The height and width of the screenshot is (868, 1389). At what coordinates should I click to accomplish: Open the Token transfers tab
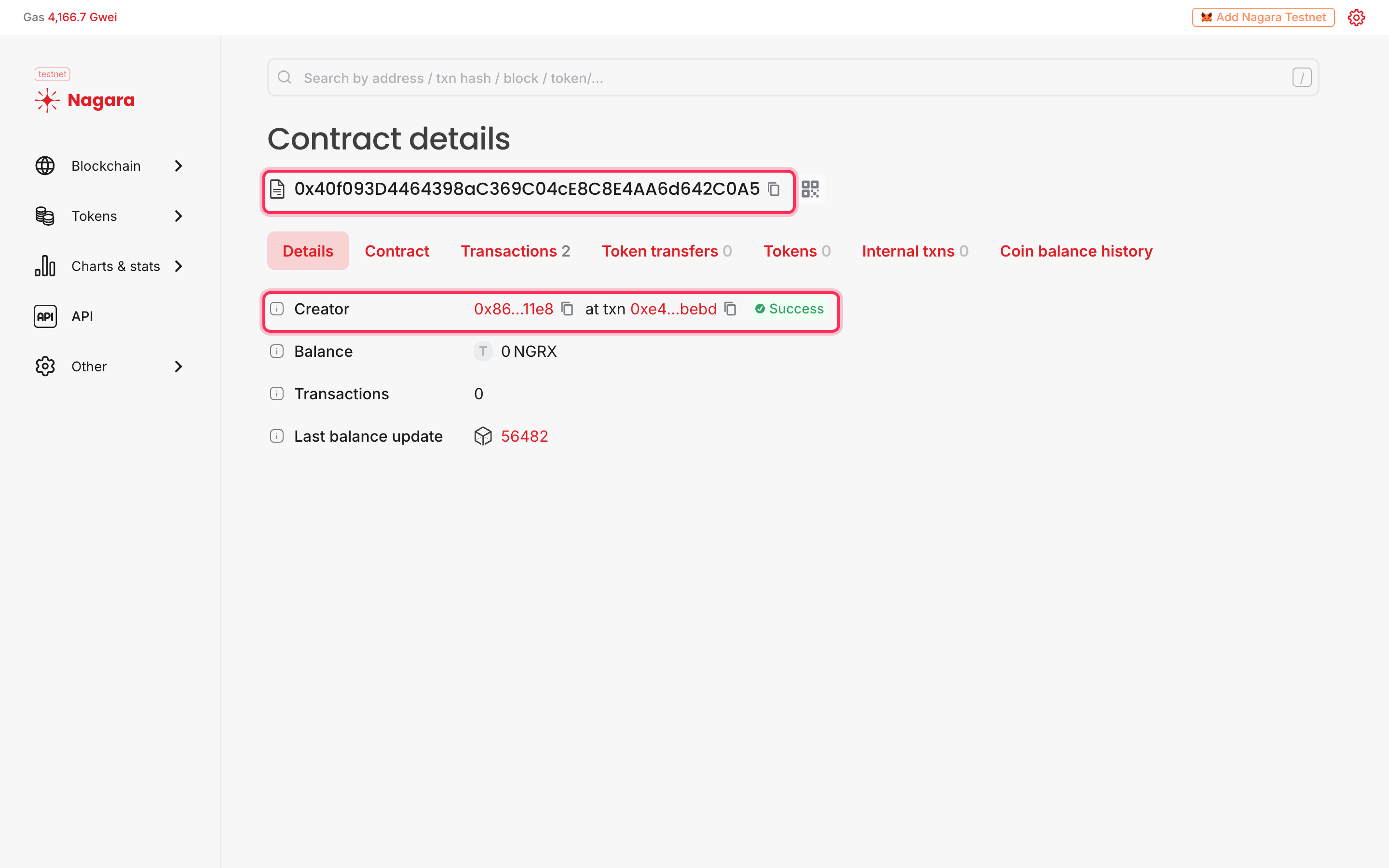(x=667, y=251)
